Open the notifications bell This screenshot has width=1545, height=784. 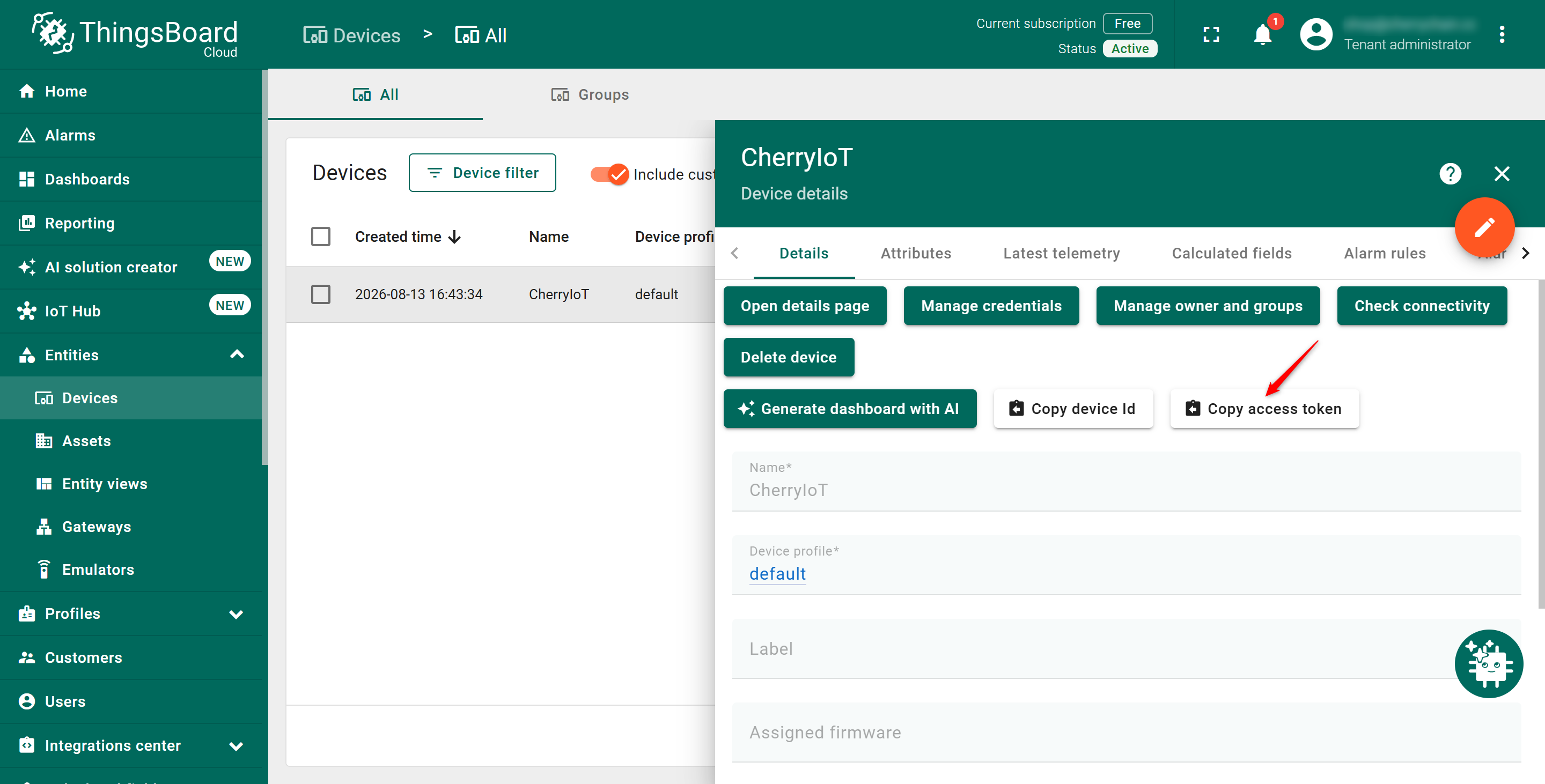1262,34
